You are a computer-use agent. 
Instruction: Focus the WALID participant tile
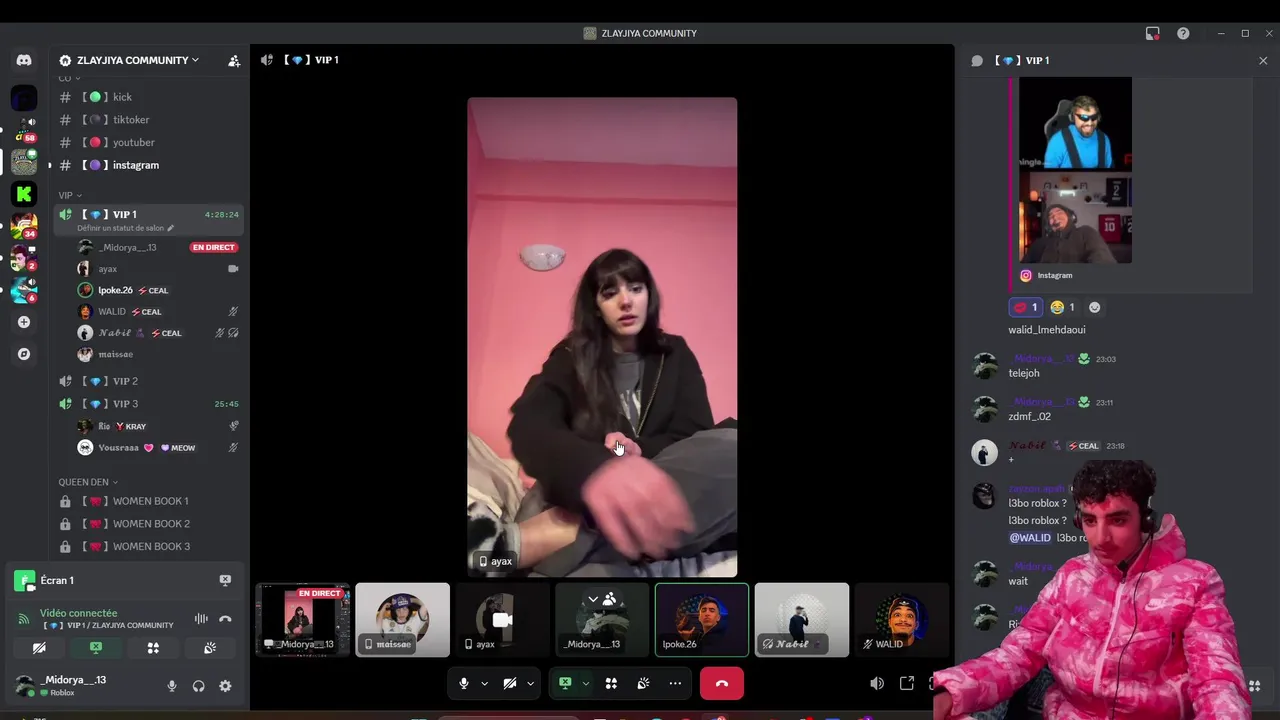coord(901,620)
